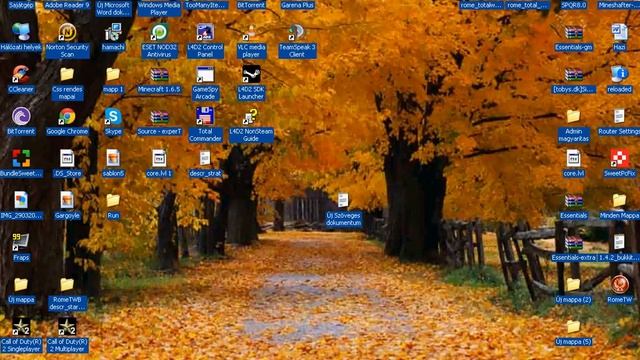Open the Norton Security Scan icon

67,33
